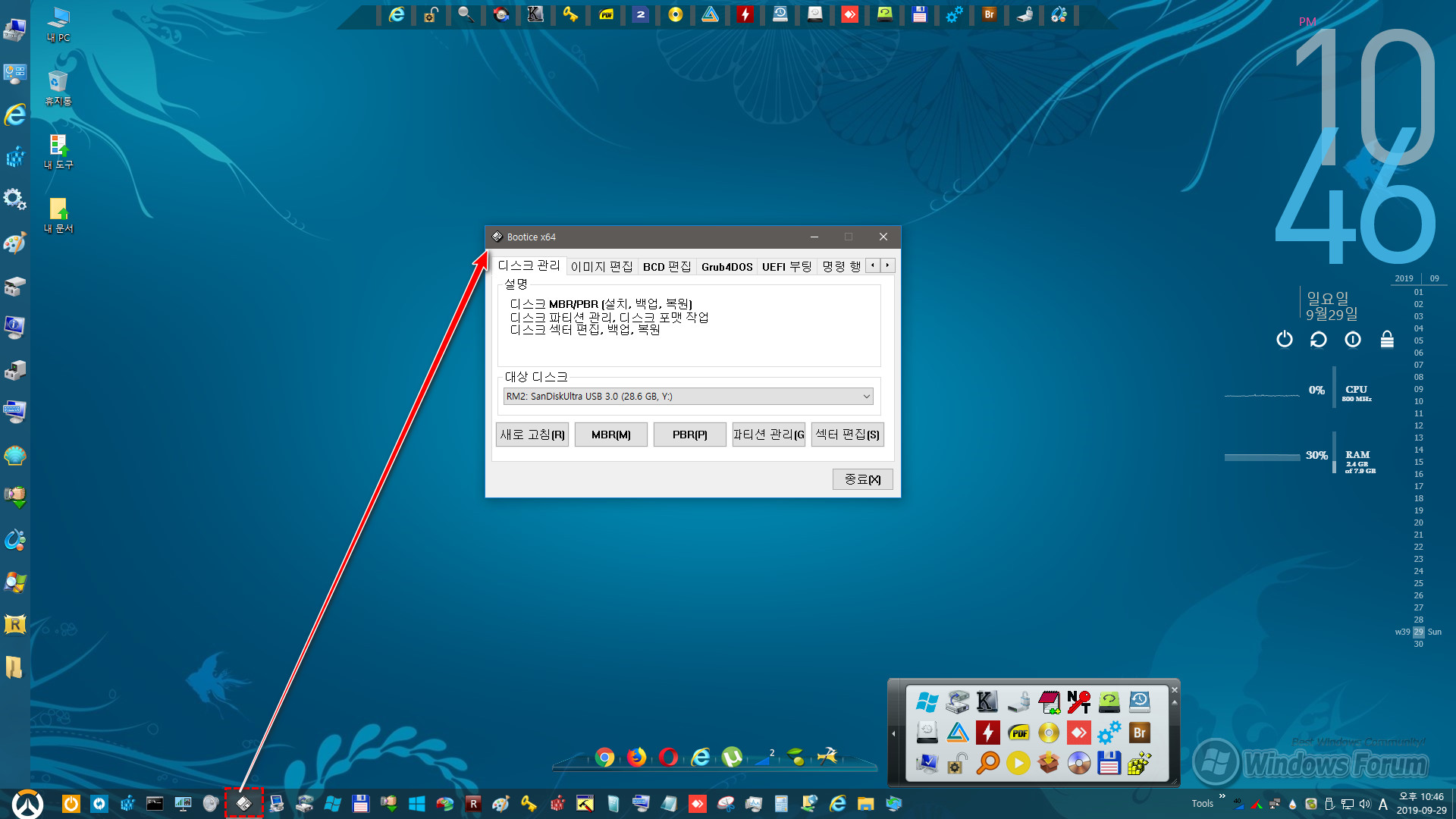Launch Firefox from bottom dock
The width and height of the screenshot is (1456, 819).
tap(636, 757)
